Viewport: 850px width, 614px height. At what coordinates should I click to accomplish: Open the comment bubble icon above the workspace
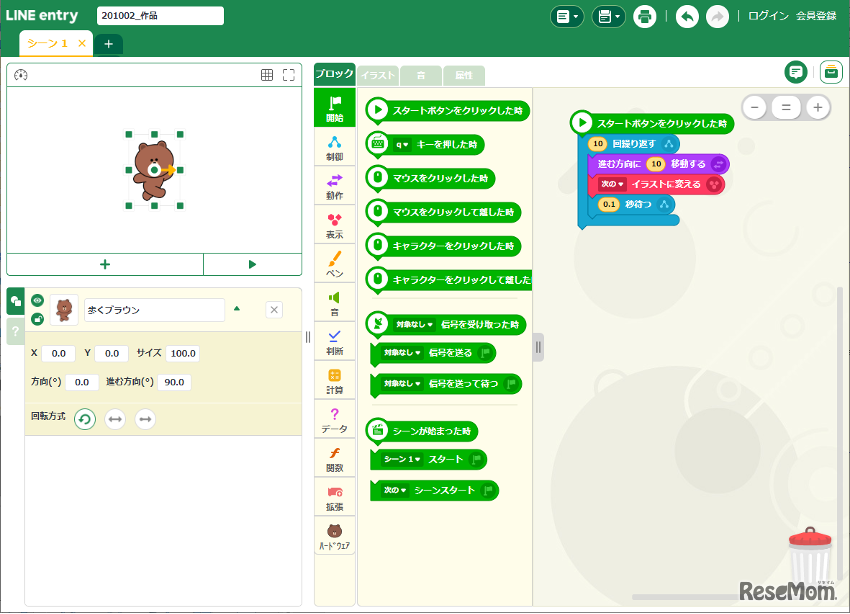pyautogui.click(x=796, y=72)
